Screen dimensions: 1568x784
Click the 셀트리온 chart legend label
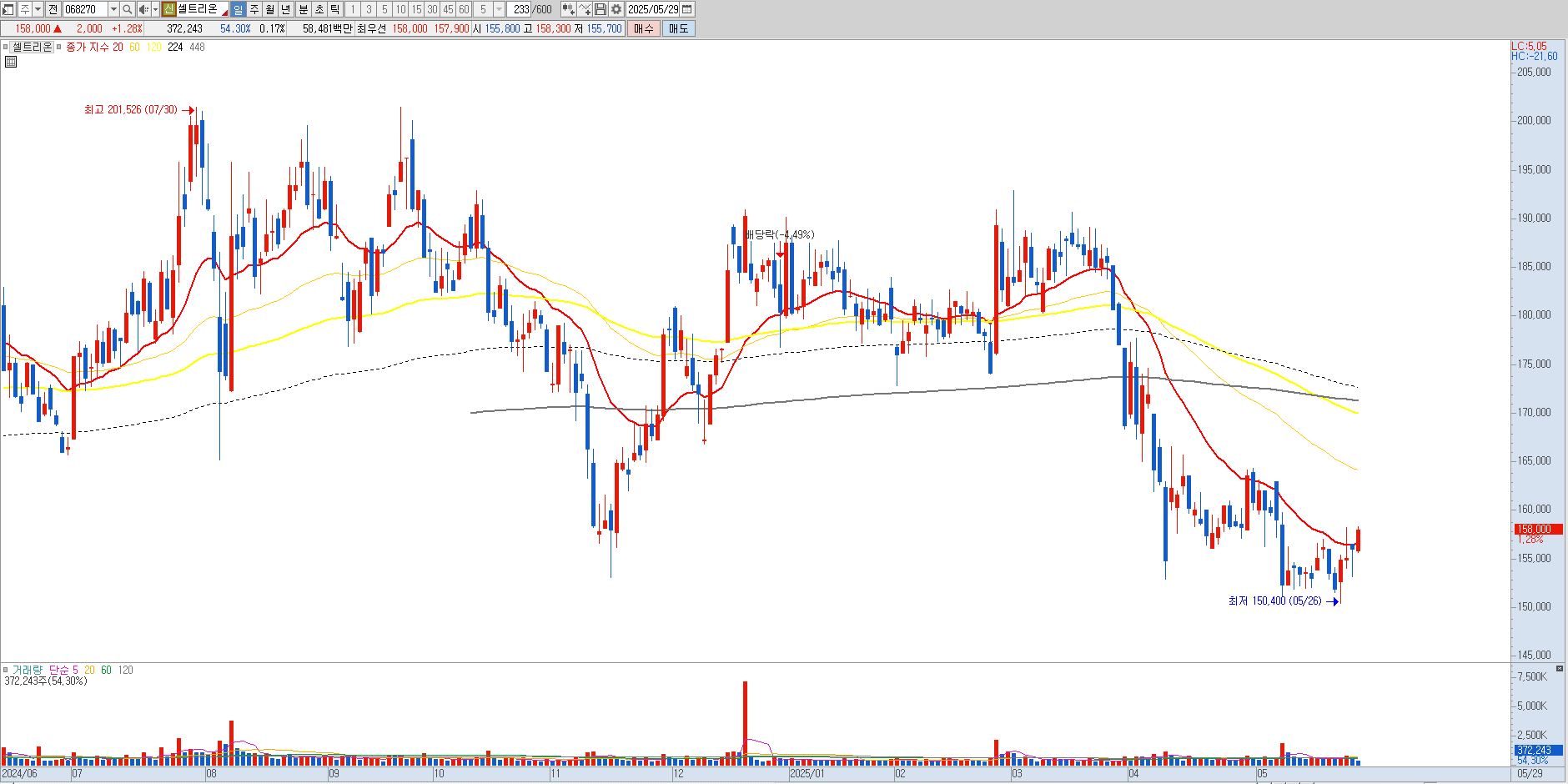[x=32, y=47]
